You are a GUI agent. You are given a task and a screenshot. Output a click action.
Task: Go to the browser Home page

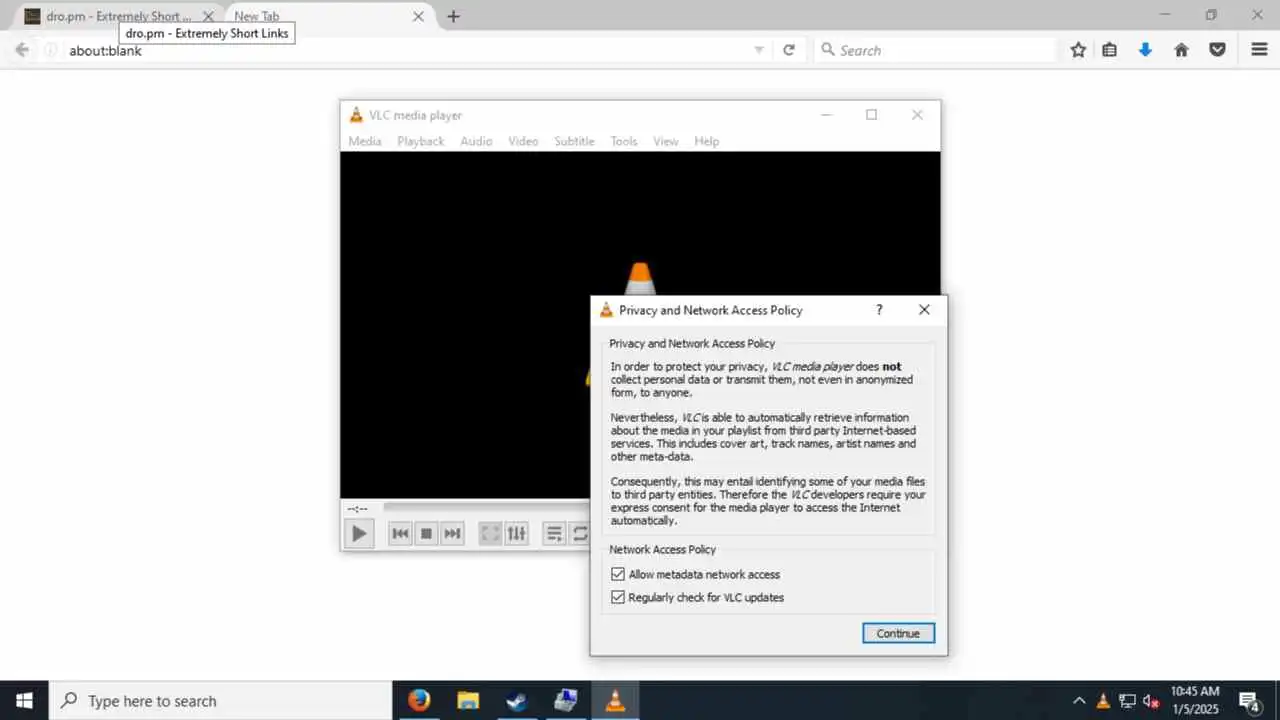coord(1181,50)
